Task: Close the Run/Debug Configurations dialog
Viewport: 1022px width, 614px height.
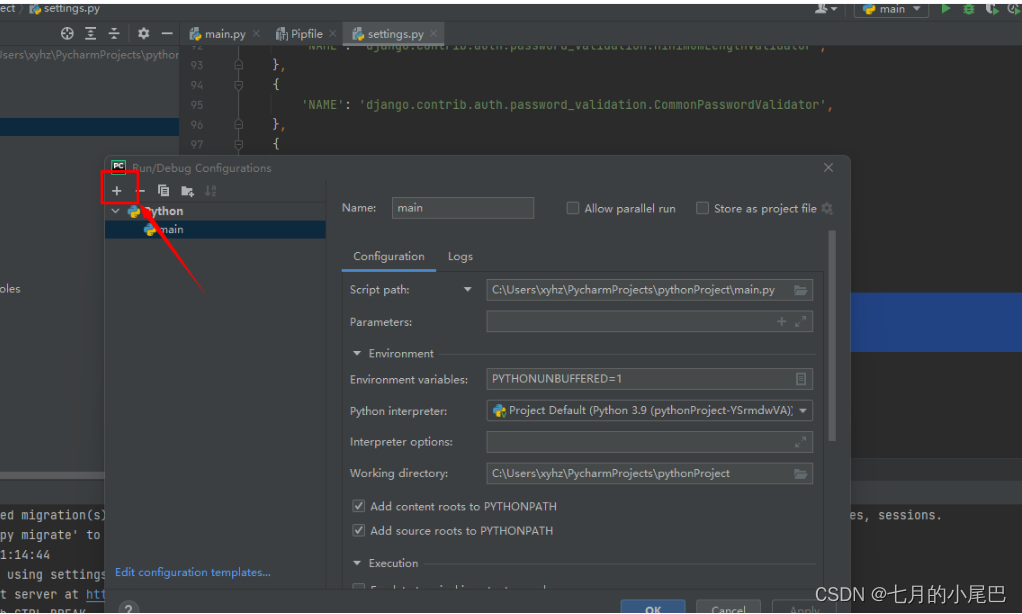Action: coord(828,168)
